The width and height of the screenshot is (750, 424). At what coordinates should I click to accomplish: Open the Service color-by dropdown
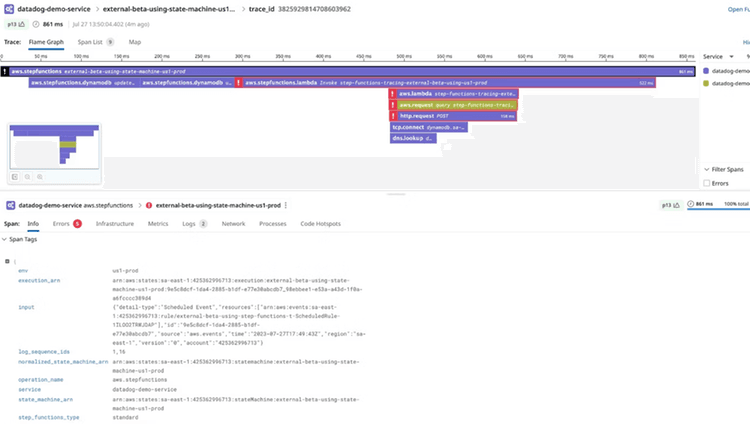[x=718, y=56]
